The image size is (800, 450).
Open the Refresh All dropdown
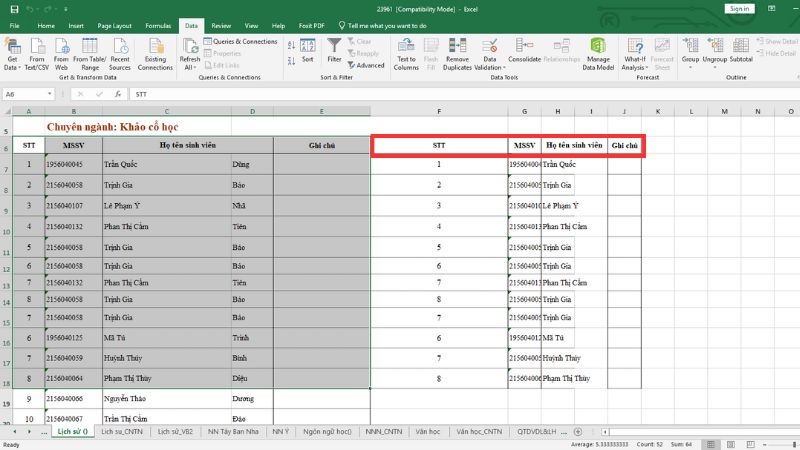coord(190,66)
